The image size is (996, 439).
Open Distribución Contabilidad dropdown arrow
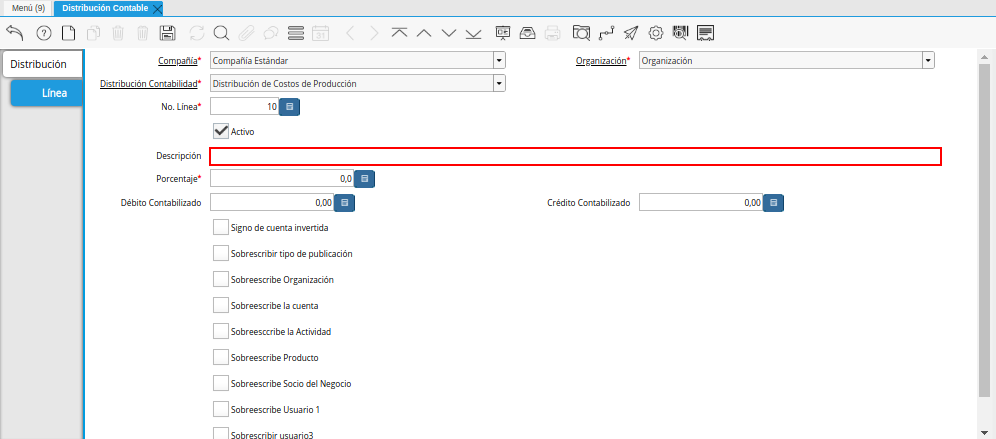coord(499,83)
